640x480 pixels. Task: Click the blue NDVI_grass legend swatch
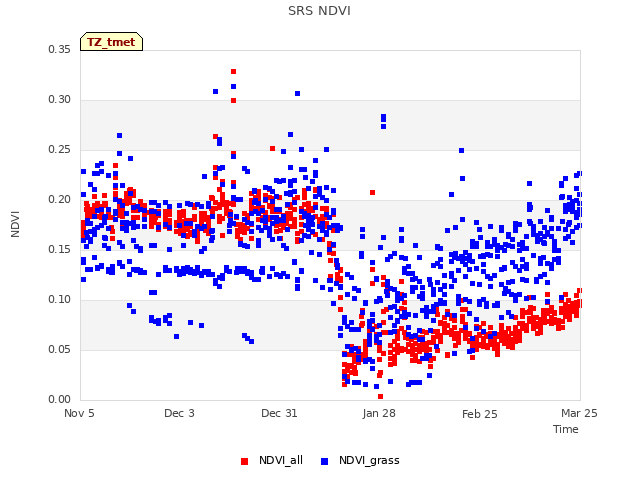tap(324, 461)
